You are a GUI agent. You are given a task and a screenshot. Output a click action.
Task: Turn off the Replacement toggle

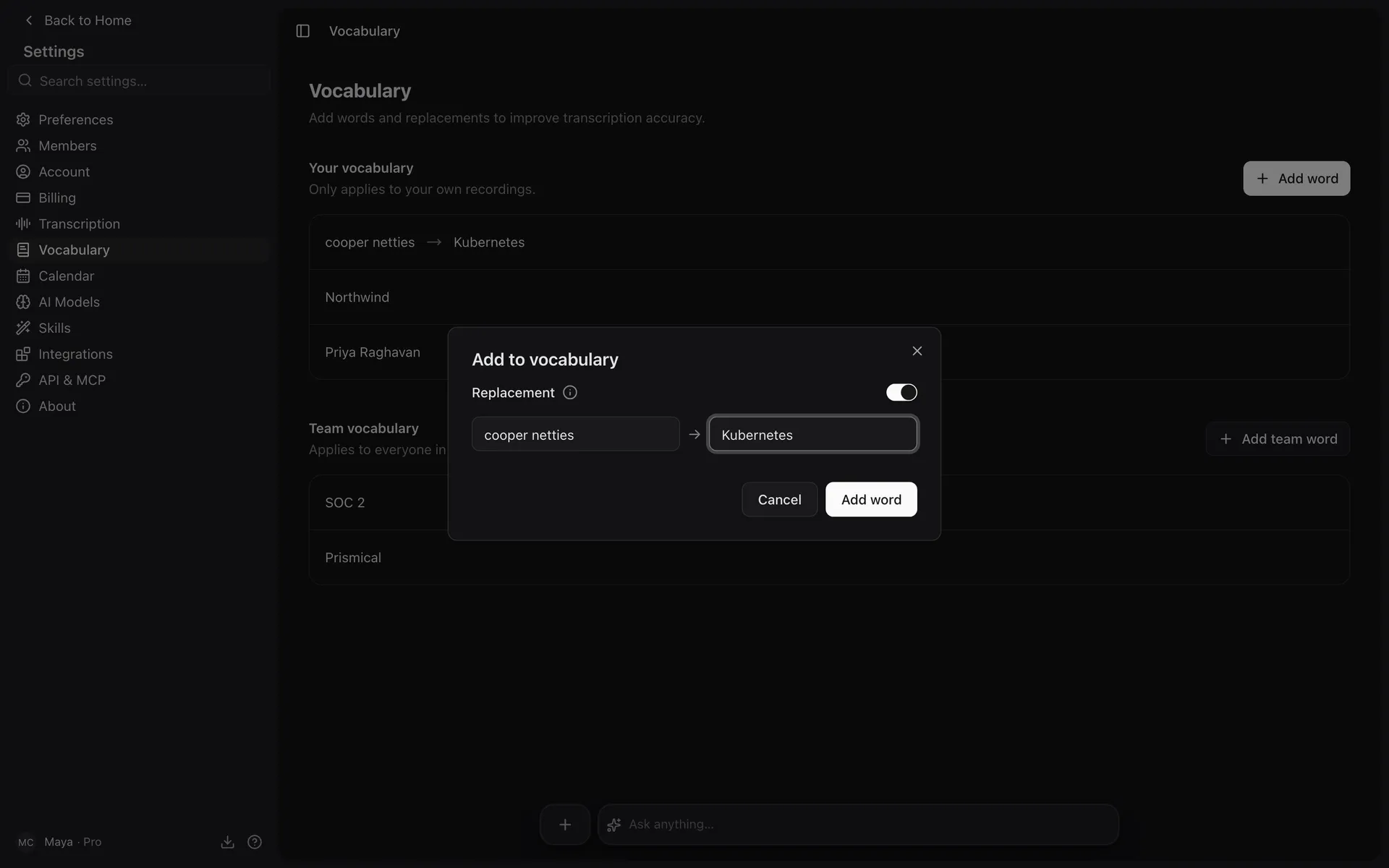[x=901, y=392]
